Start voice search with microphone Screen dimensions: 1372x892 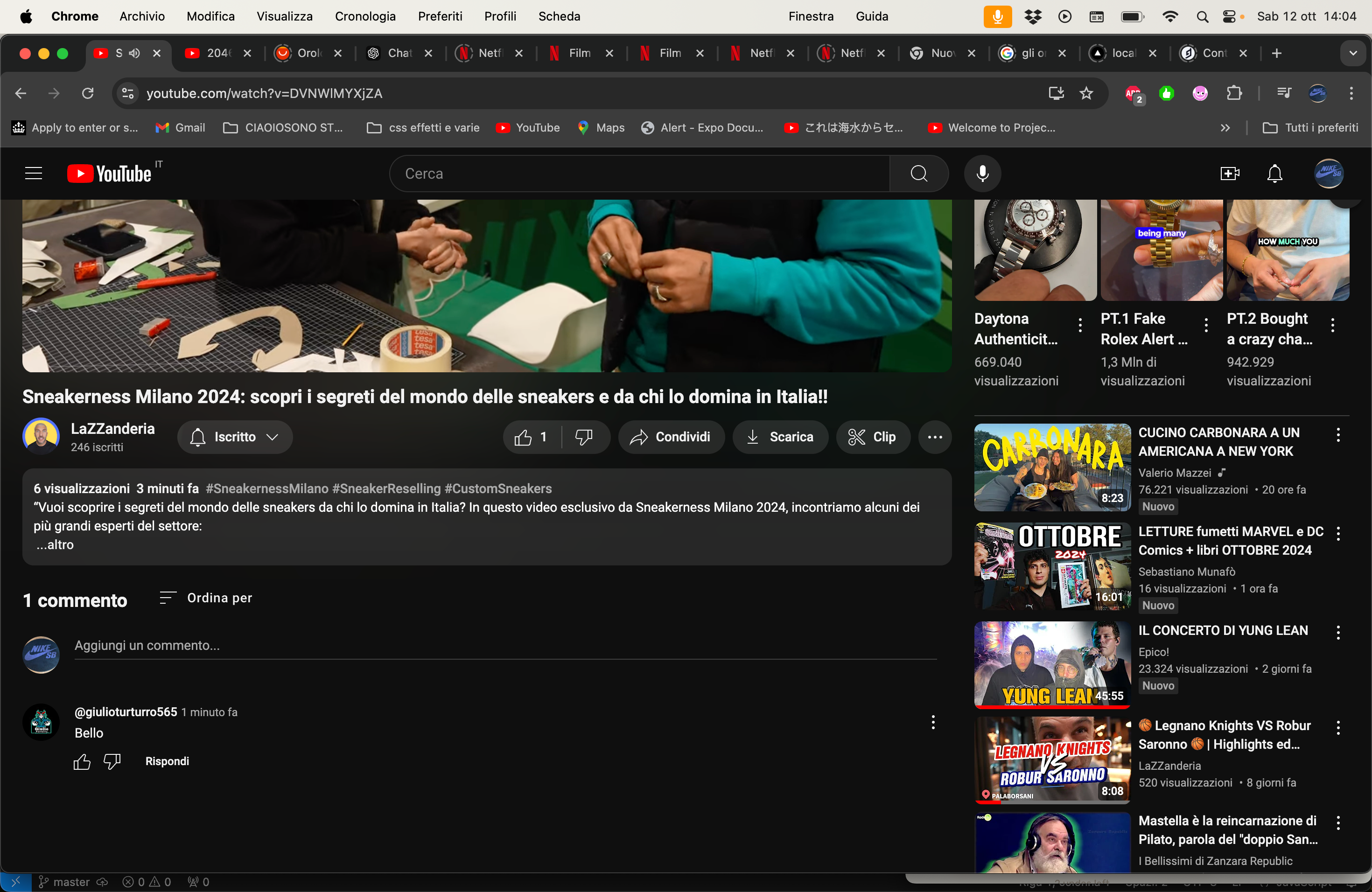(x=982, y=174)
